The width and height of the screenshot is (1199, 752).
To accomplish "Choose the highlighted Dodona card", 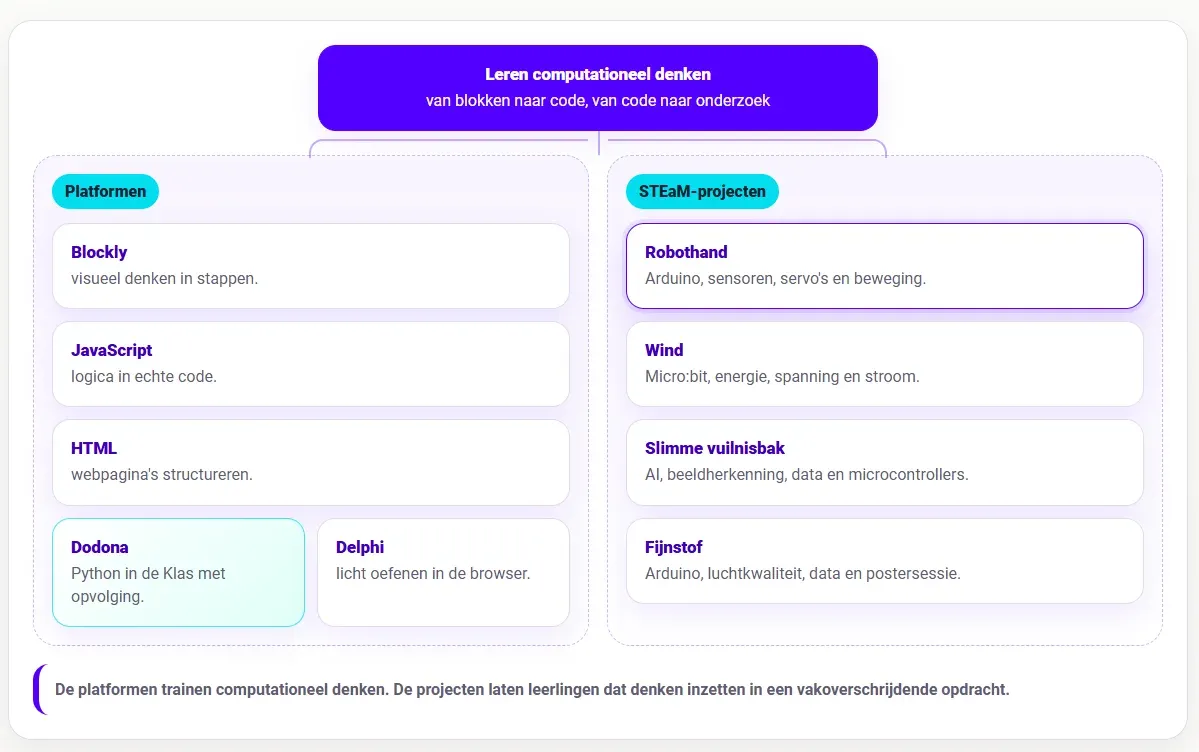I will pyautogui.click(x=178, y=572).
